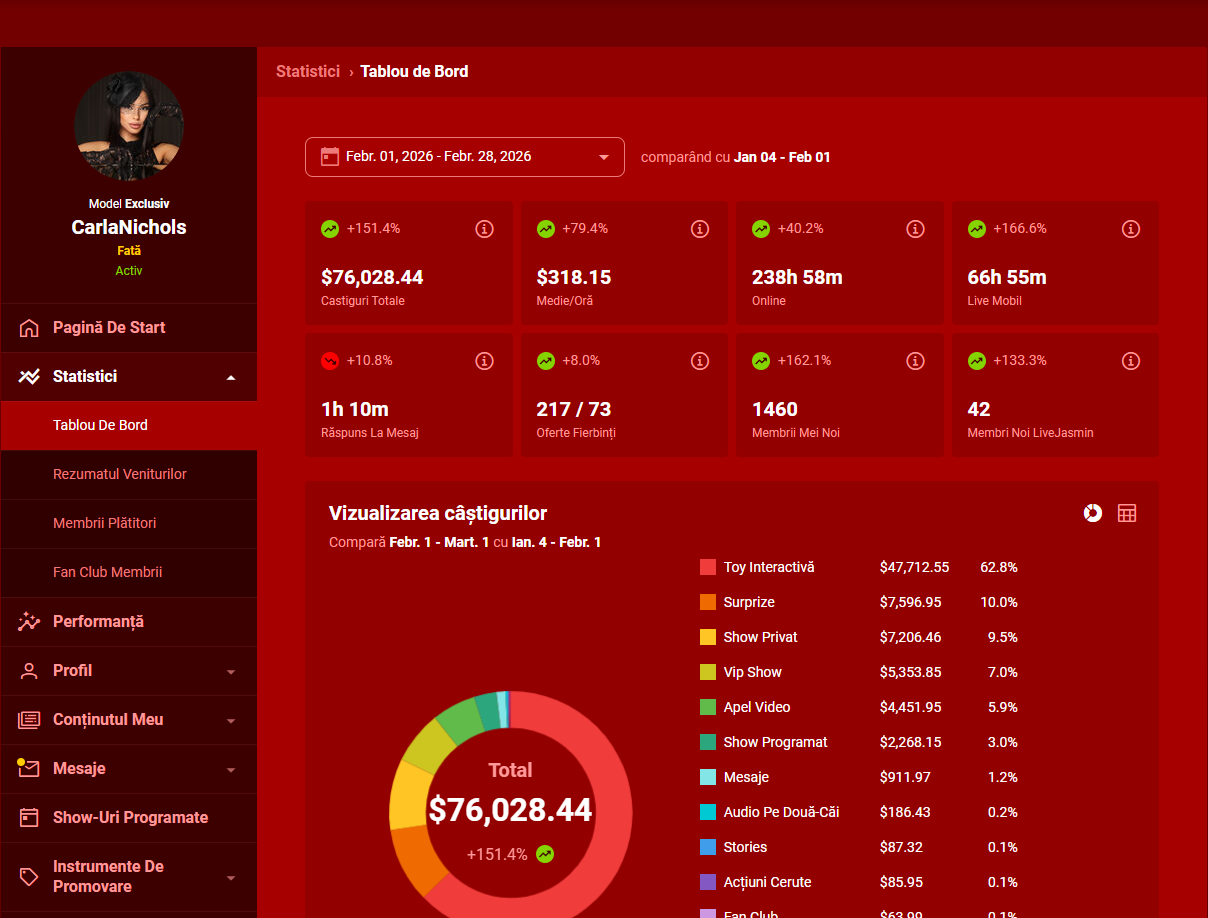Switch earnings view to table grid icon
Viewport: 1208px width, 918px height.
(1127, 513)
